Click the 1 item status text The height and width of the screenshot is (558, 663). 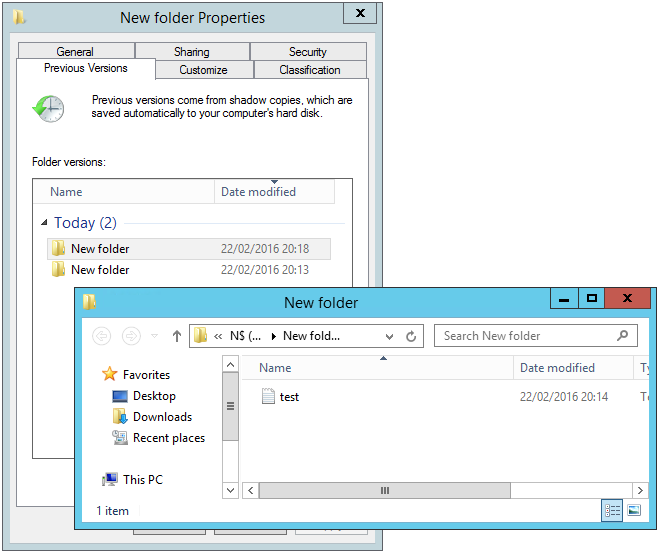[112, 511]
